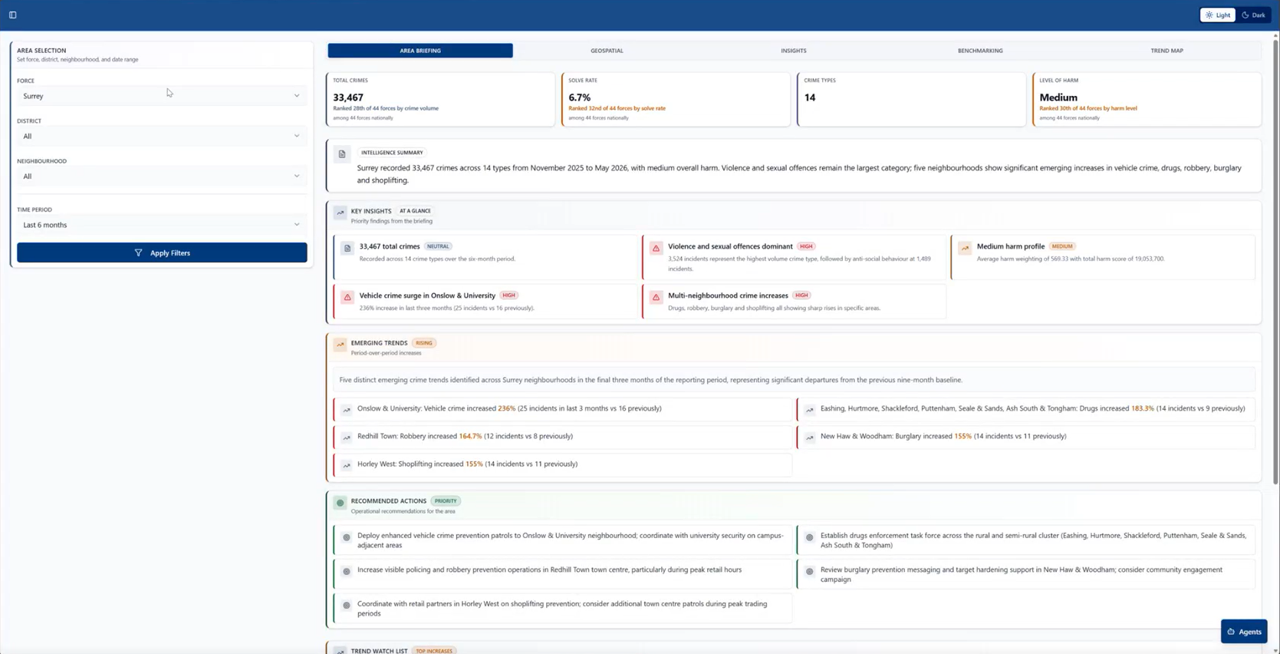Click trend icon on Horley West shoplifting row
This screenshot has width=1280, height=654.
click(347, 465)
